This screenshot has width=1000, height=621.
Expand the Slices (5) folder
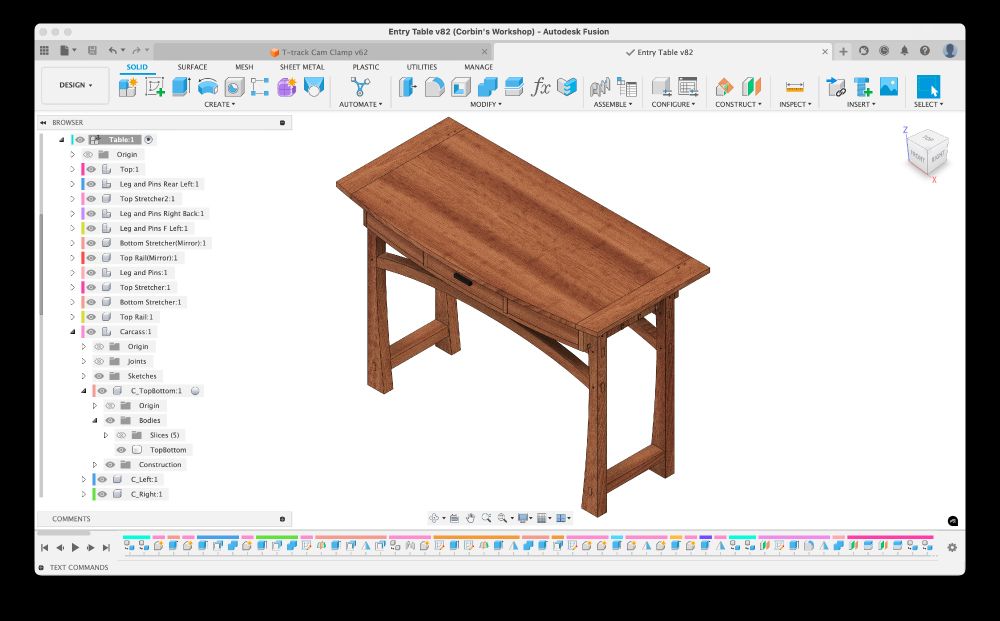[106, 435]
